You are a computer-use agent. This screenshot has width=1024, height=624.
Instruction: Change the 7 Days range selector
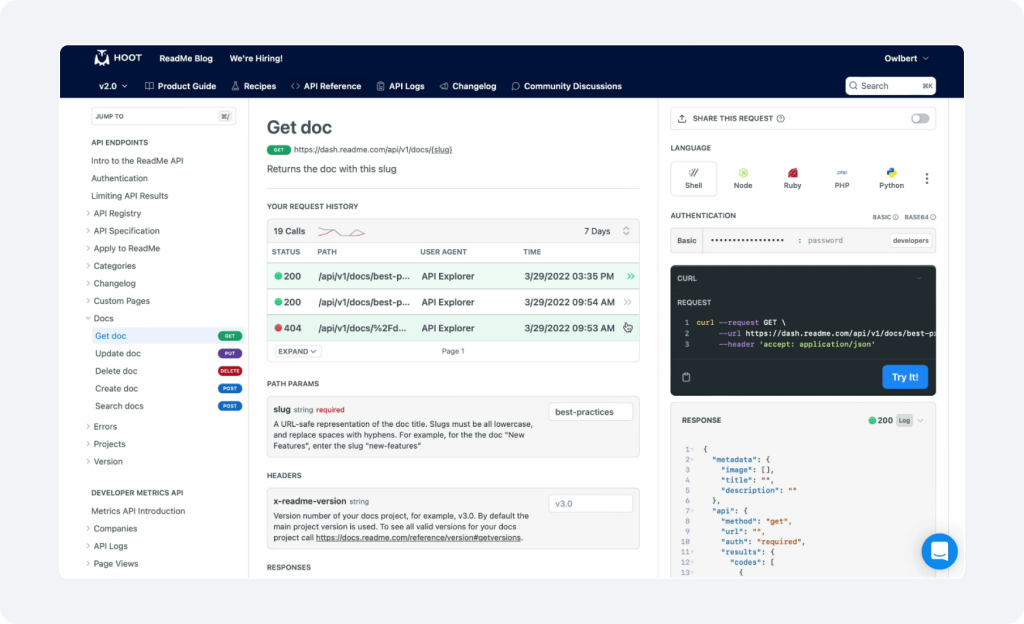click(x=606, y=231)
